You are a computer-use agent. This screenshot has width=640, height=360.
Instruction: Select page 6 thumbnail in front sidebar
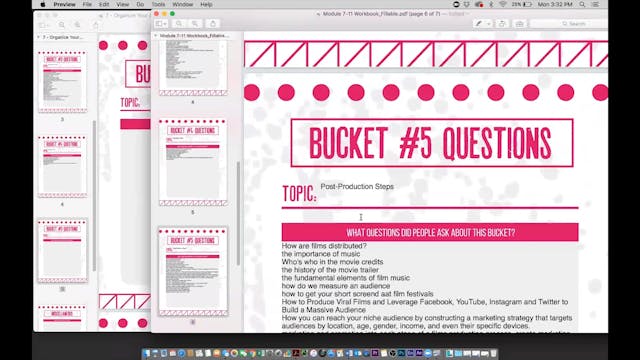(193, 272)
